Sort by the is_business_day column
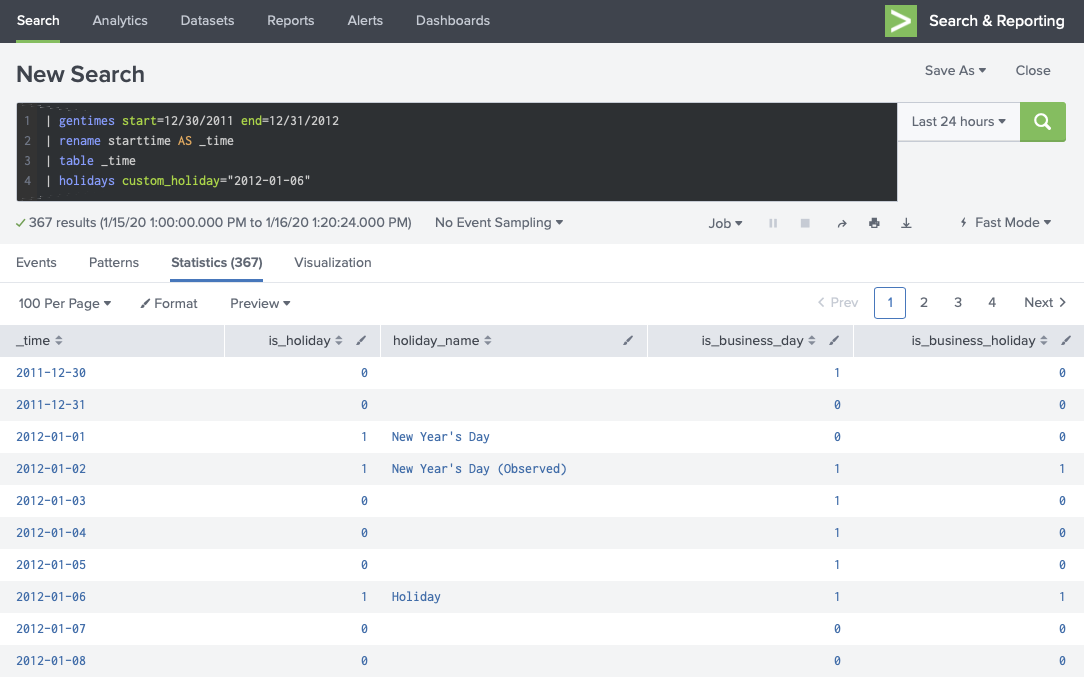This screenshot has height=677, width=1084. click(812, 340)
